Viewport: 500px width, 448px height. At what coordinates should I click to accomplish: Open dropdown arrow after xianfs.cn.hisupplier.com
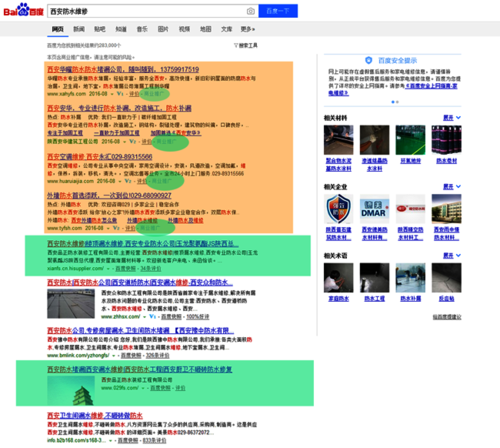click(108, 269)
